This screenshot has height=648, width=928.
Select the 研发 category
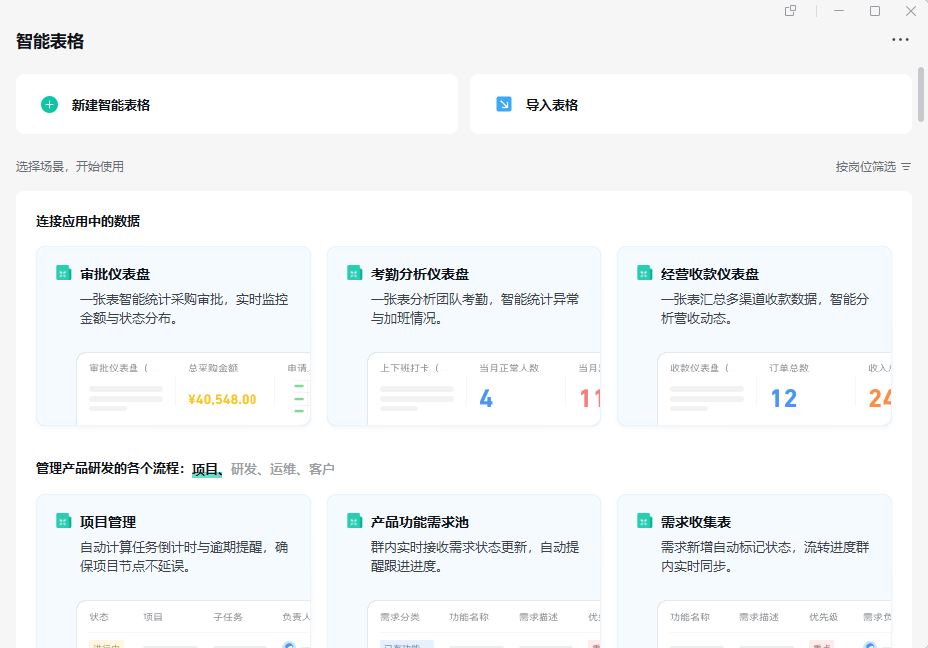pyautogui.click(x=243, y=469)
